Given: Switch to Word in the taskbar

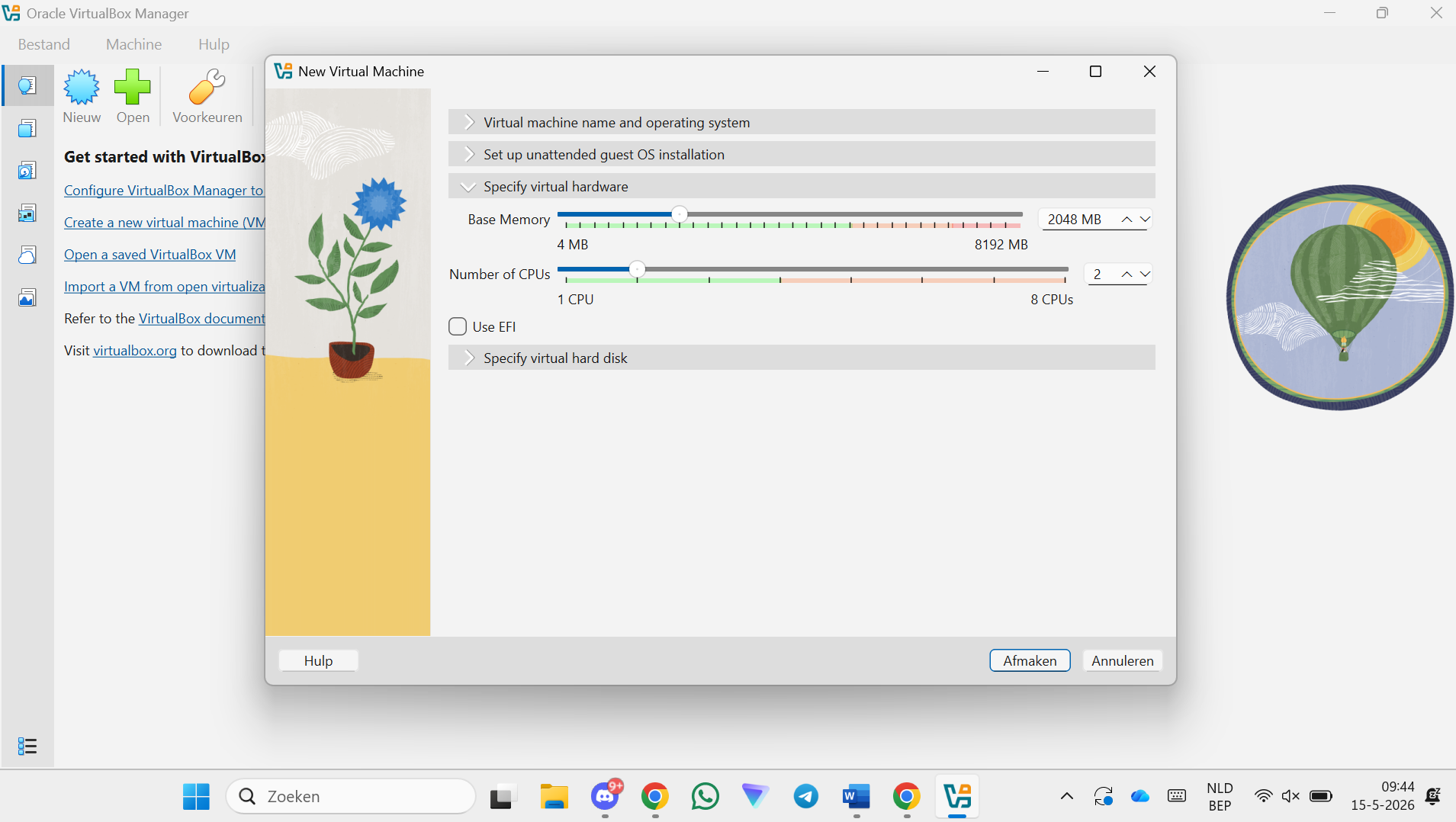Looking at the screenshot, I should pos(857,796).
